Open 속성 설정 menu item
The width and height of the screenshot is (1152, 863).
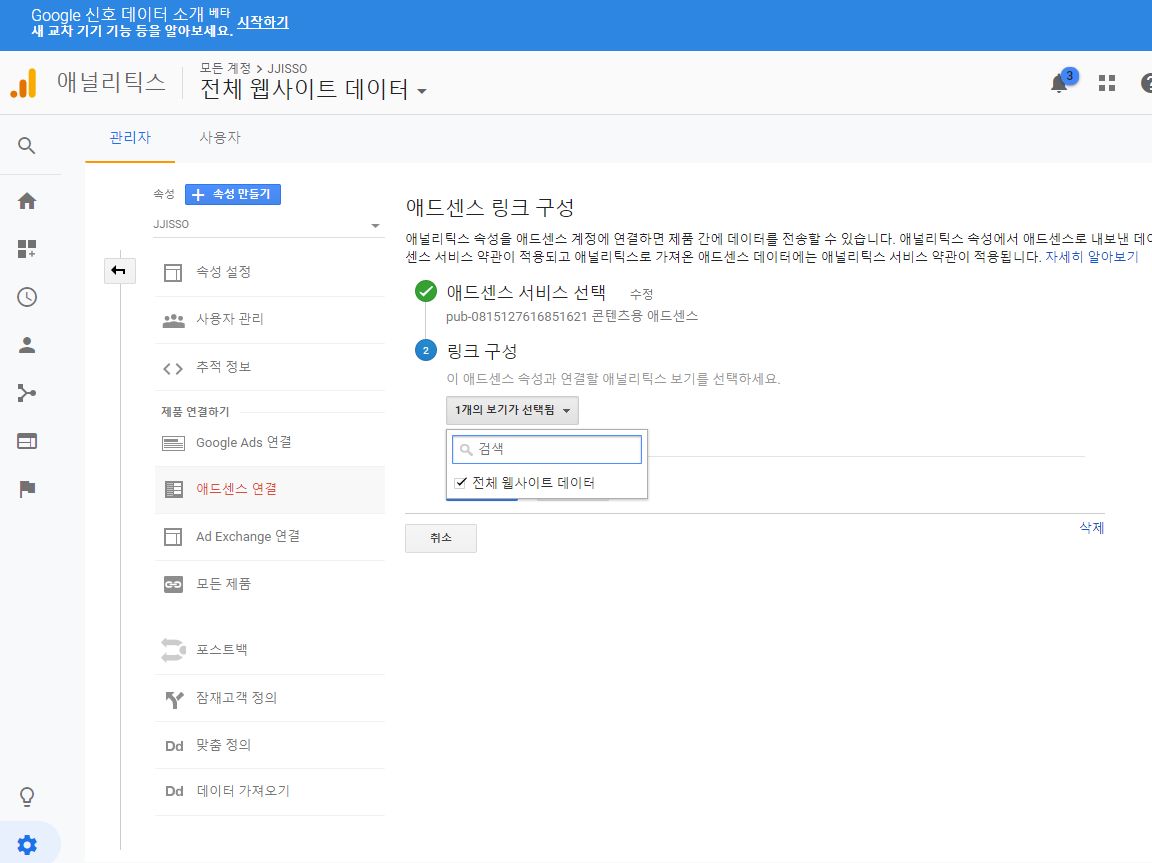click(270, 272)
